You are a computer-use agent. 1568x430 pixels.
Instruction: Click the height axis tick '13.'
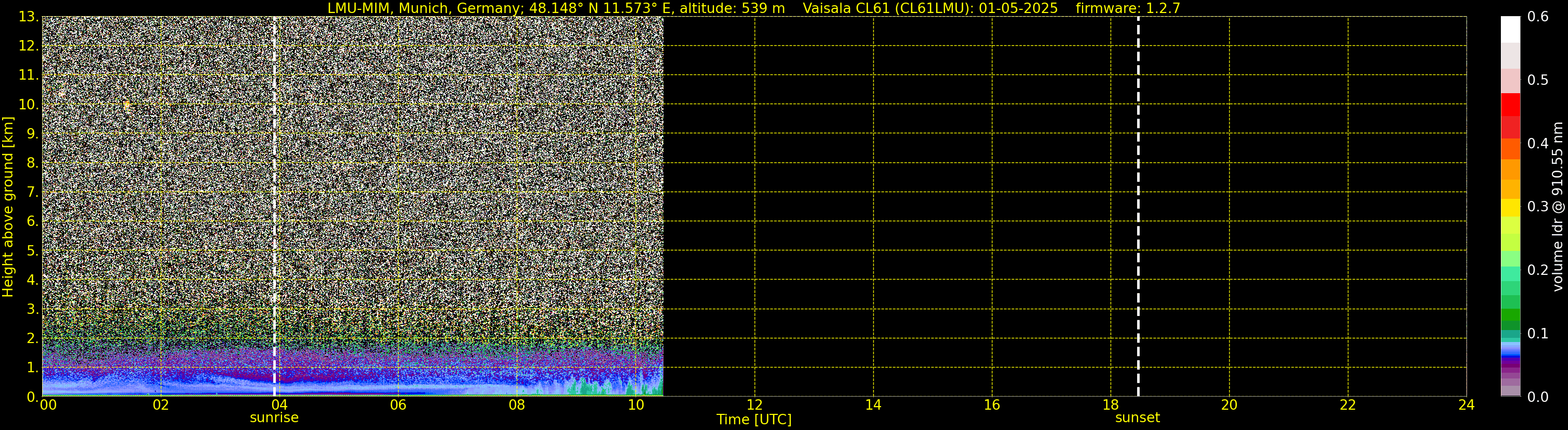point(29,17)
